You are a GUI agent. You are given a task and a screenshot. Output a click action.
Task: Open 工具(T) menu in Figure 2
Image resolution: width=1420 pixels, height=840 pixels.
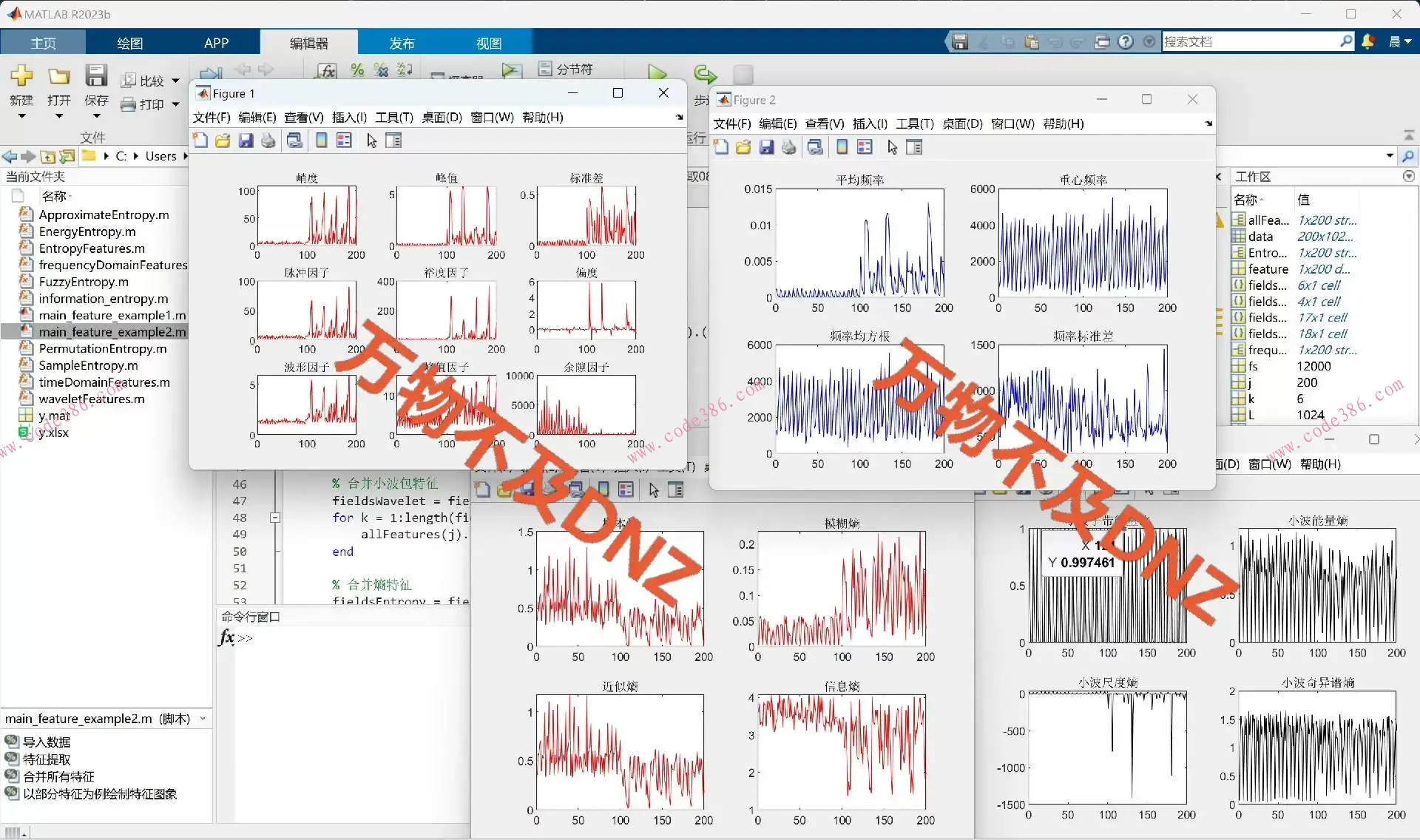(x=914, y=123)
